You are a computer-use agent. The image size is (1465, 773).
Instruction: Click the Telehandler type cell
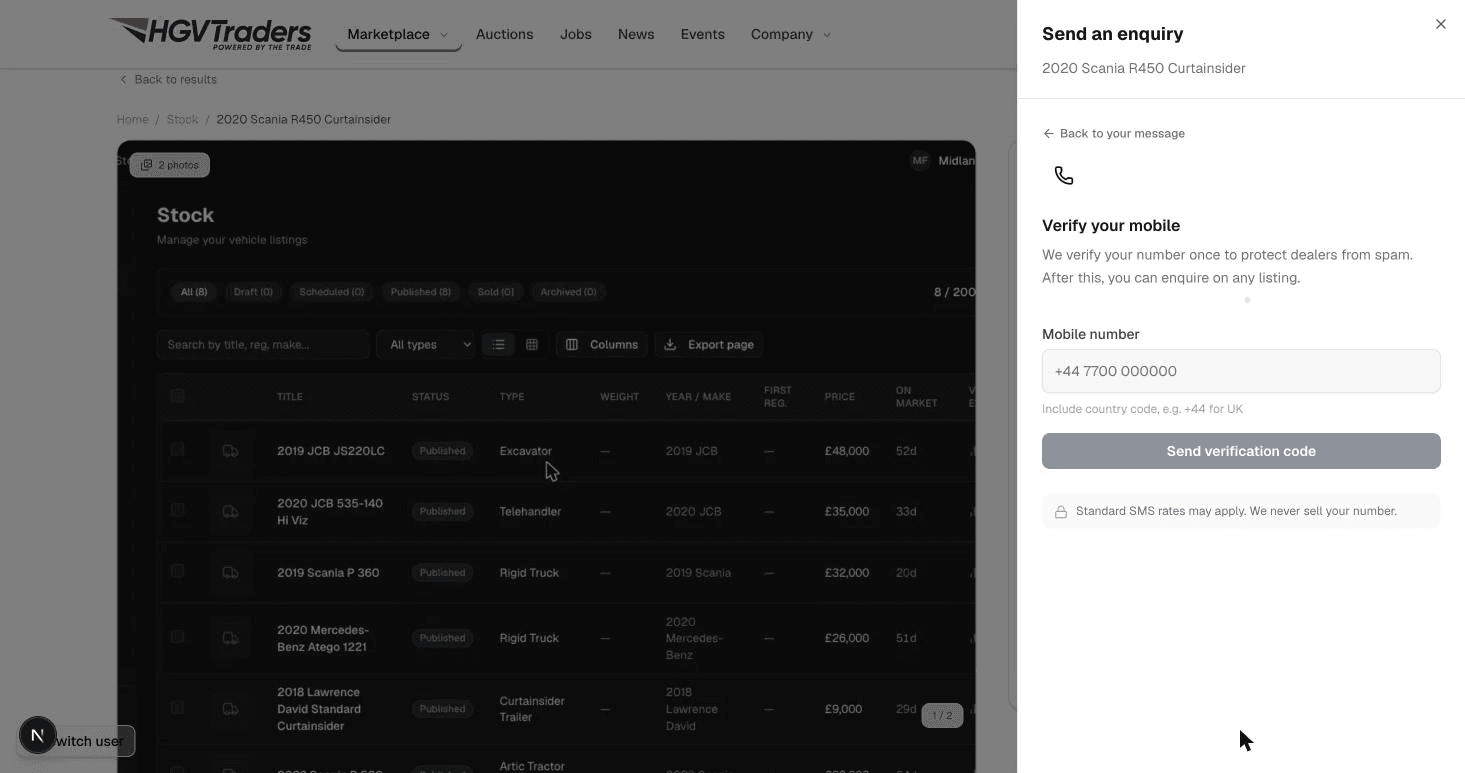[x=530, y=511]
